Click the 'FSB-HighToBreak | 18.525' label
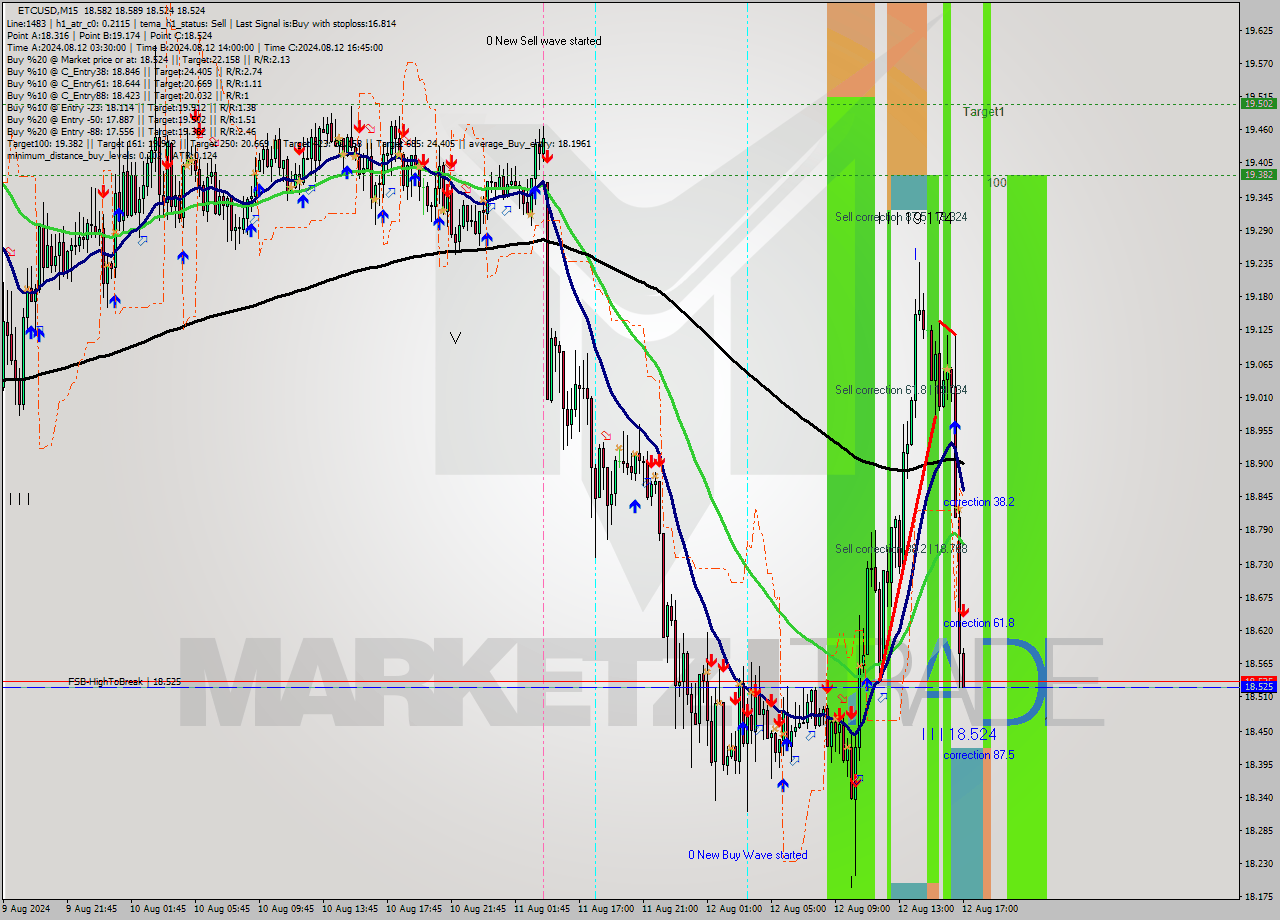1280x920 pixels. 125,681
